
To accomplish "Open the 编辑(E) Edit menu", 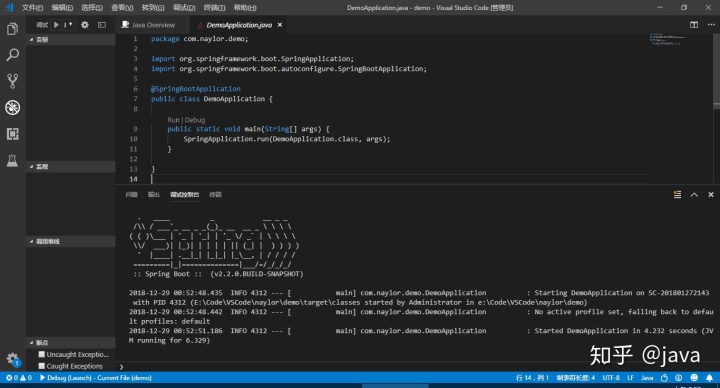I will (x=62, y=7).
